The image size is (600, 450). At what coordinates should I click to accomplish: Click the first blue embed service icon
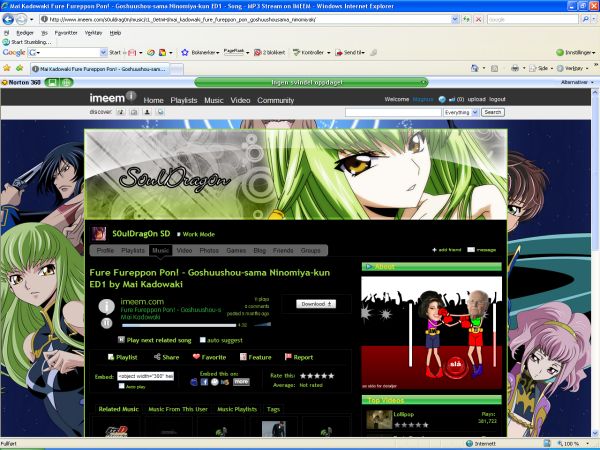[194, 382]
